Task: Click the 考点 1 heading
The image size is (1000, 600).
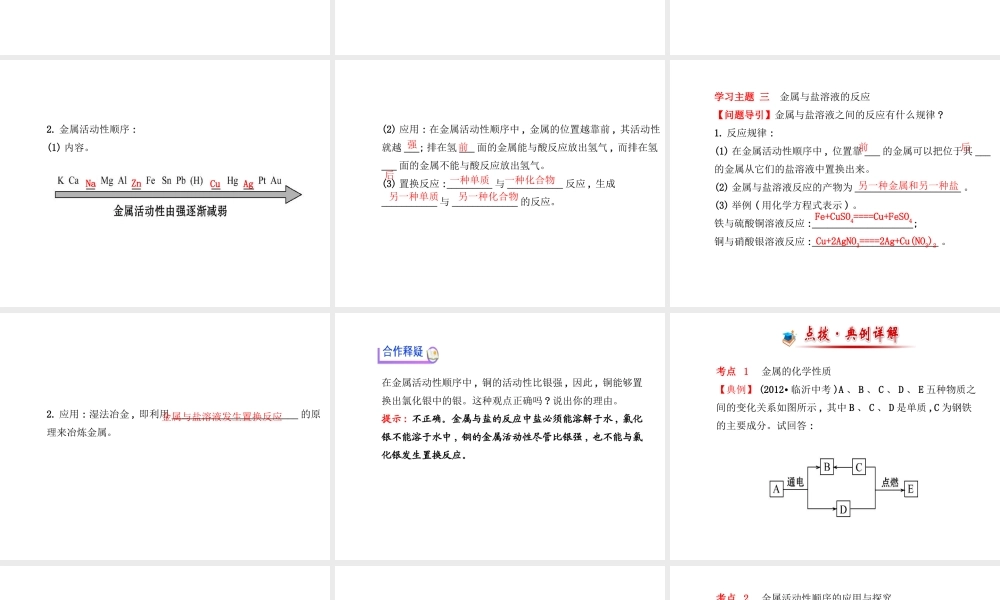Action: pos(732,371)
